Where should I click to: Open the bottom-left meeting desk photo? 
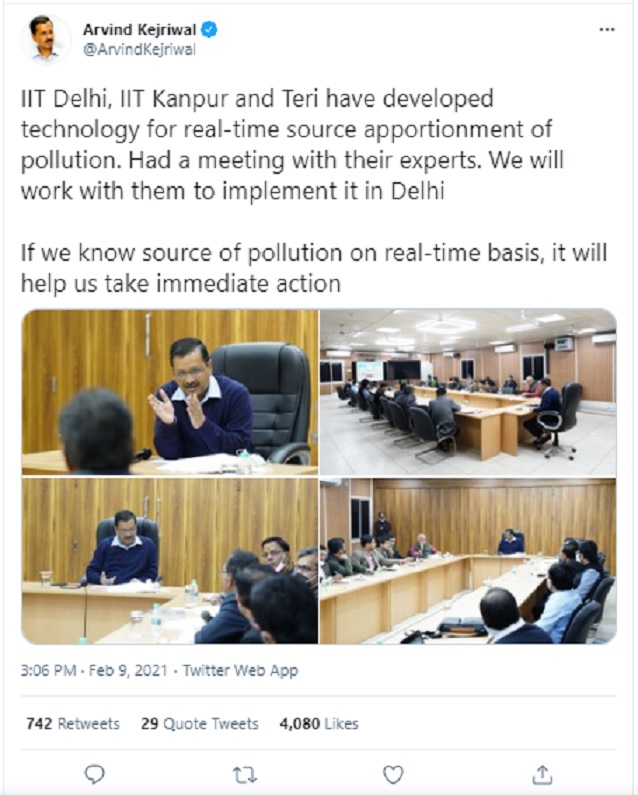[x=170, y=561]
